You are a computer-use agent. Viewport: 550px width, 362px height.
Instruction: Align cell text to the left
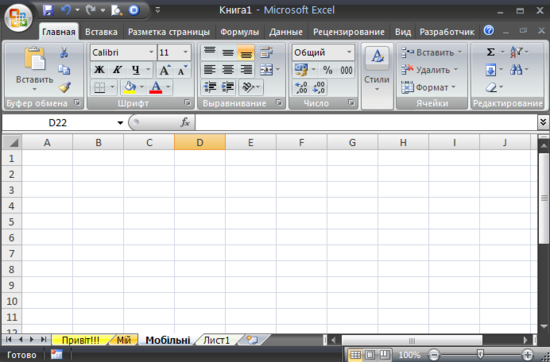pos(210,70)
